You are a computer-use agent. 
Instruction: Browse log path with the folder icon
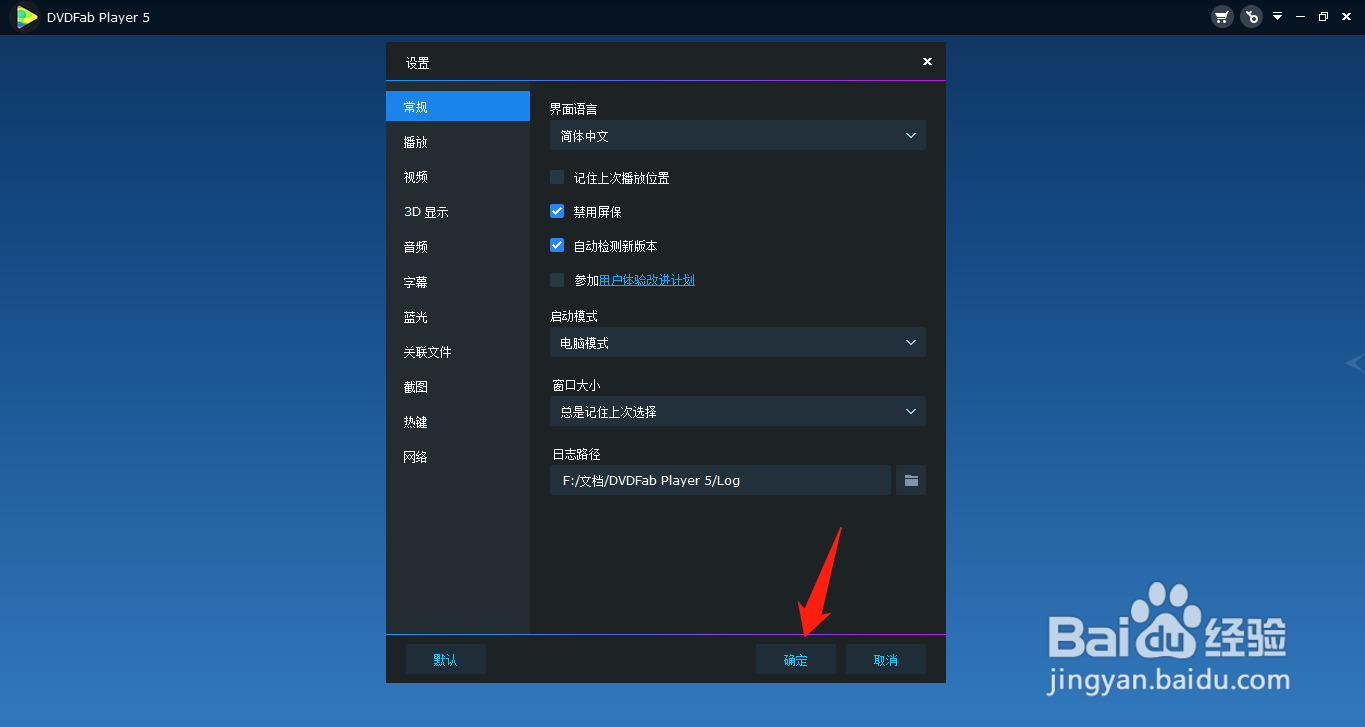[x=911, y=480]
